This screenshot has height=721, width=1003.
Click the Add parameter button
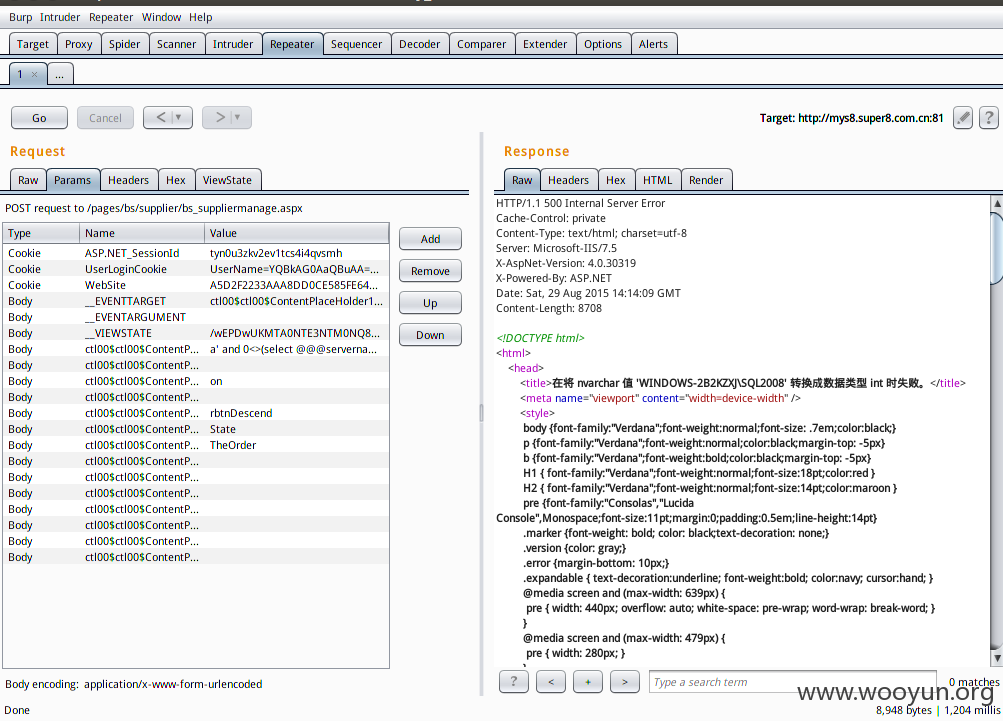coord(430,239)
